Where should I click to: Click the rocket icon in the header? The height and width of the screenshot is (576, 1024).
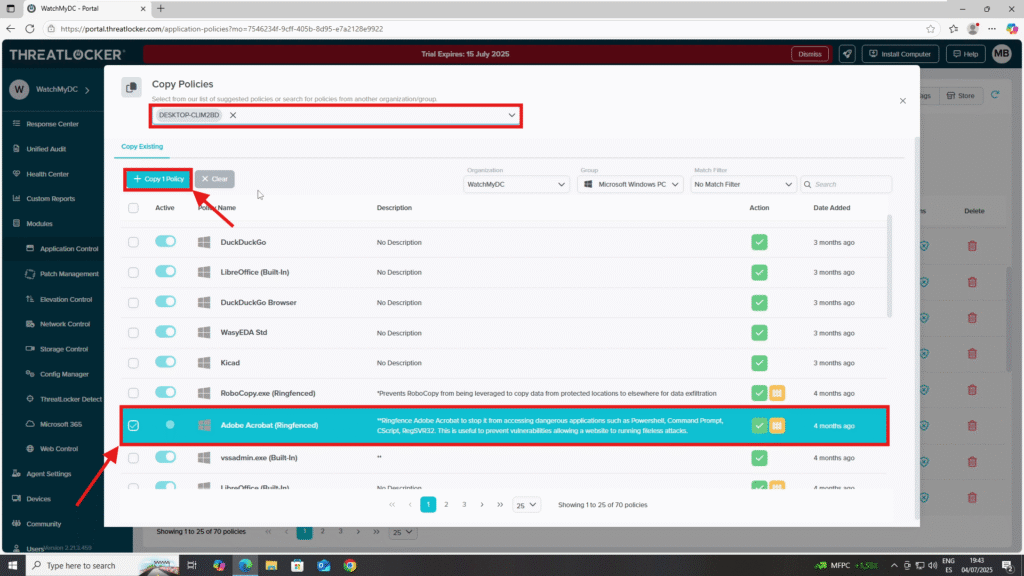847,54
